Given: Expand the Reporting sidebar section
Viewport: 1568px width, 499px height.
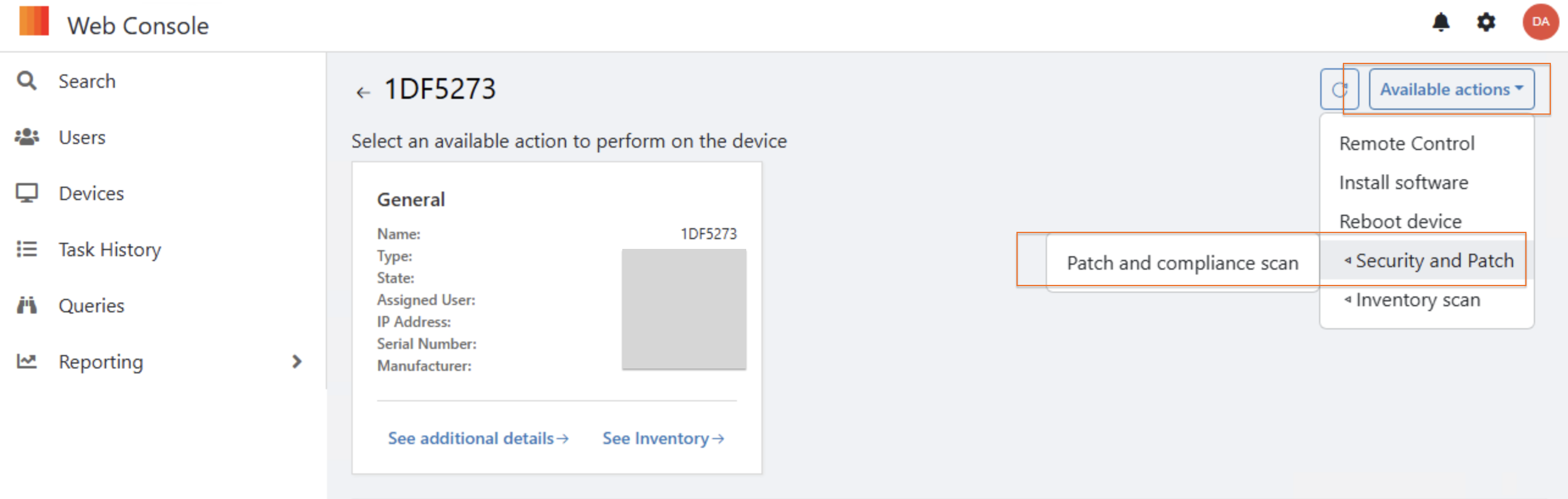Looking at the screenshot, I should (x=297, y=361).
